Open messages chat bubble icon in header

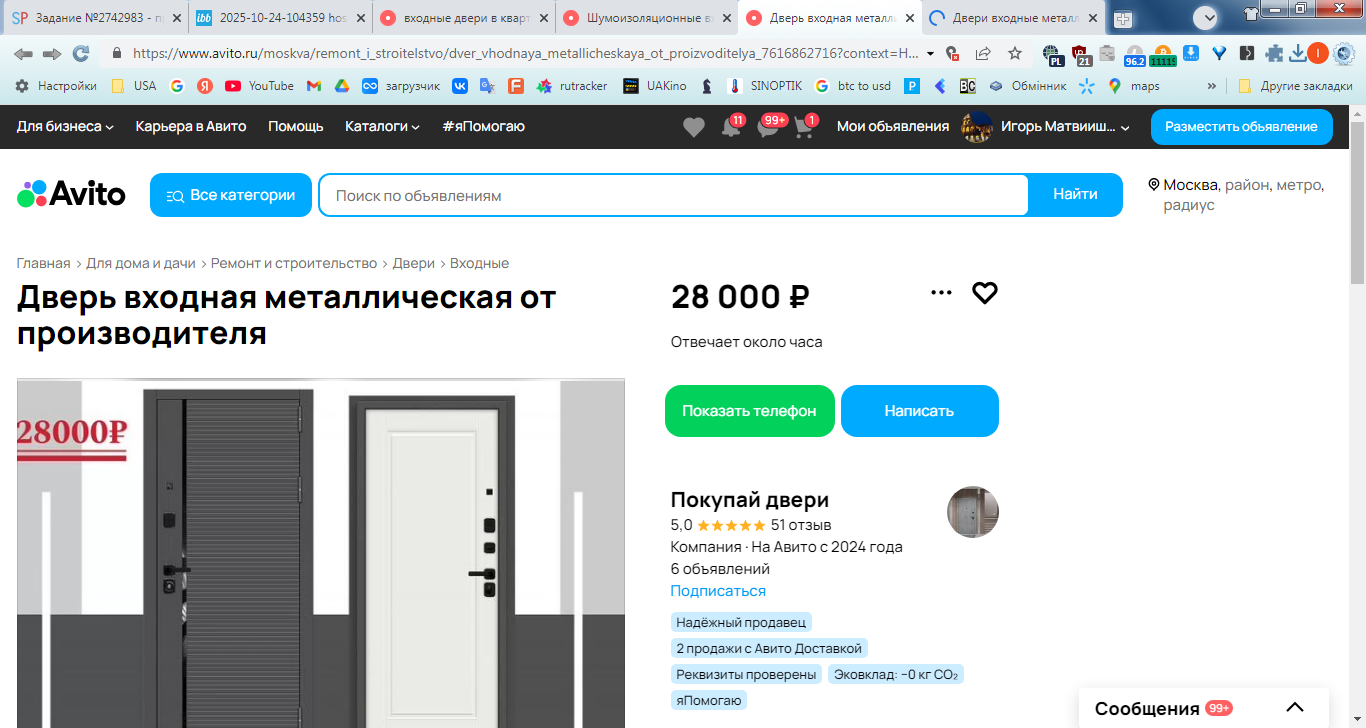pos(768,128)
